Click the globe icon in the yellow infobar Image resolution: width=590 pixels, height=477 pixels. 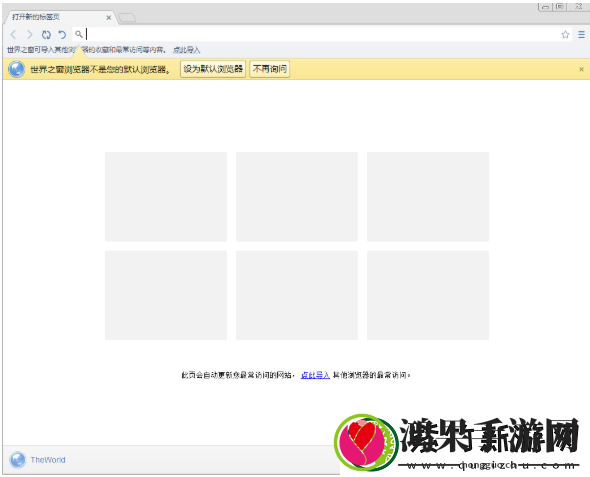click(x=17, y=69)
